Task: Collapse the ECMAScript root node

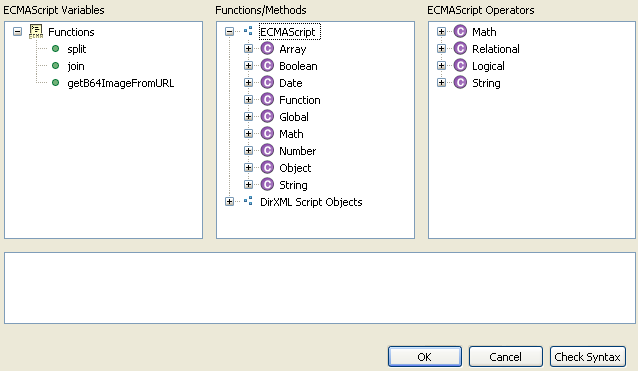Action: coord(229,32)
